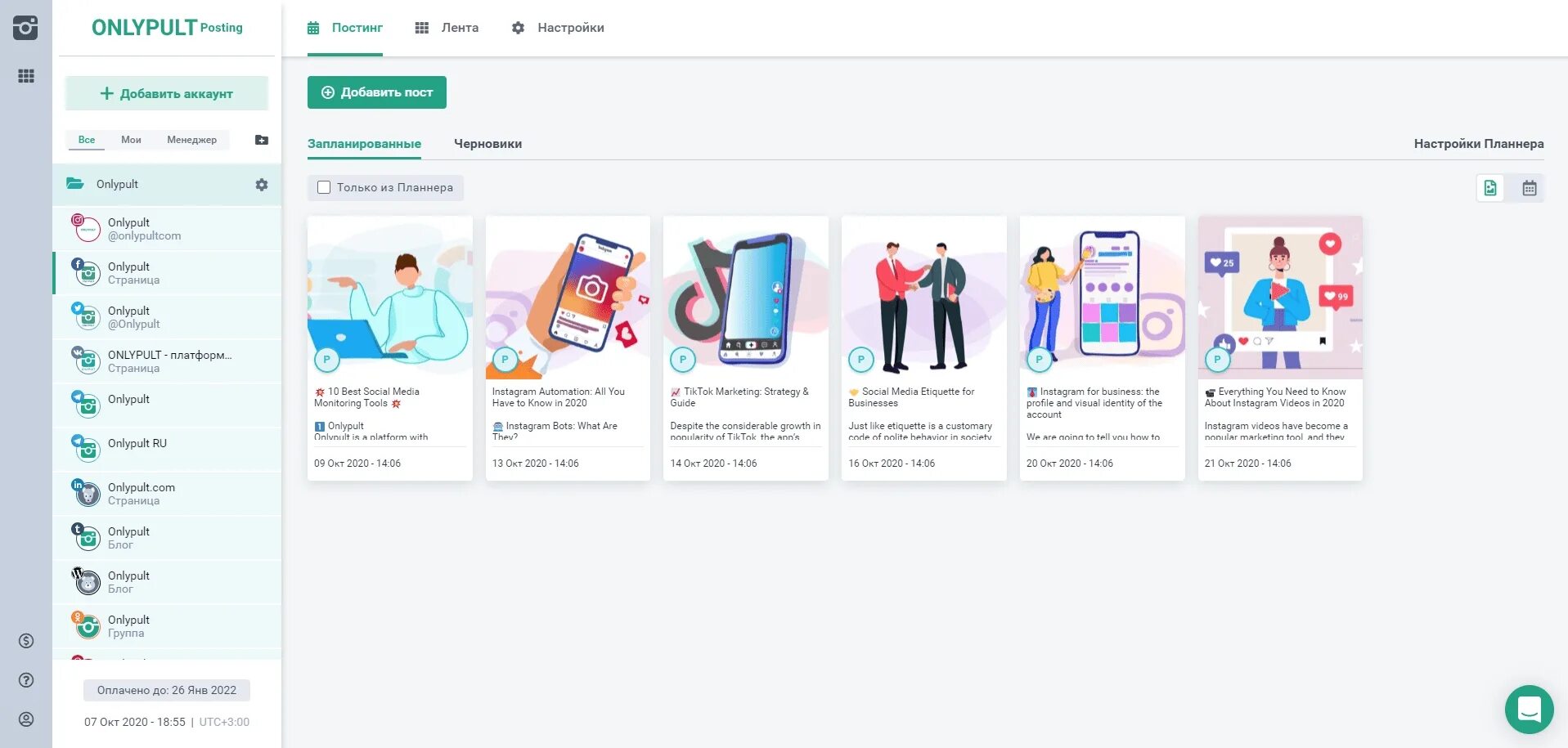Open the Instagram Videos 2020 post thumbnail
This screenshot has height=748, width=1568.
coord(1280,298)
